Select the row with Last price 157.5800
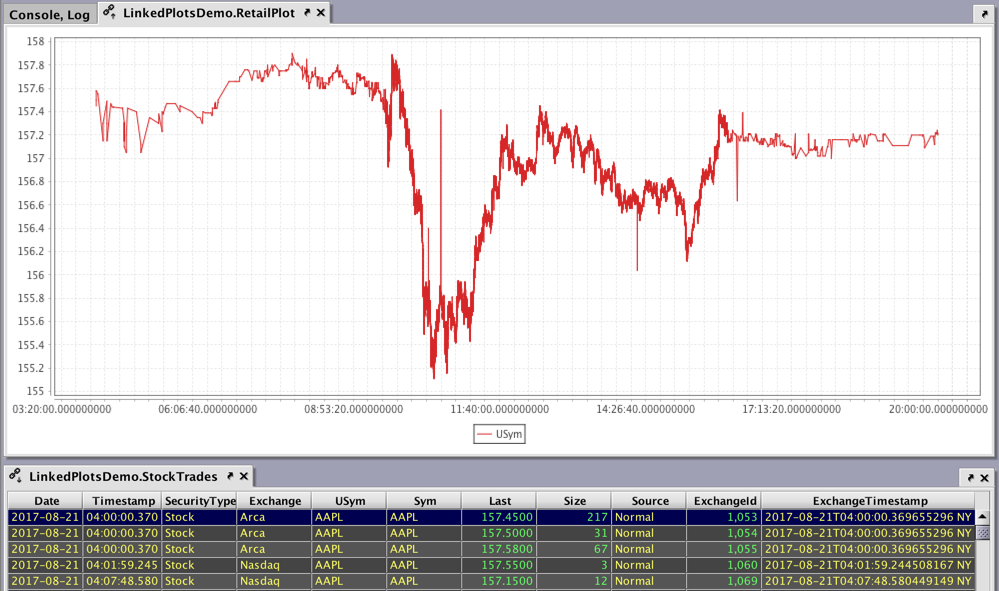The width and height of the screenshot is (999, 591). click(x=499, y=549)
